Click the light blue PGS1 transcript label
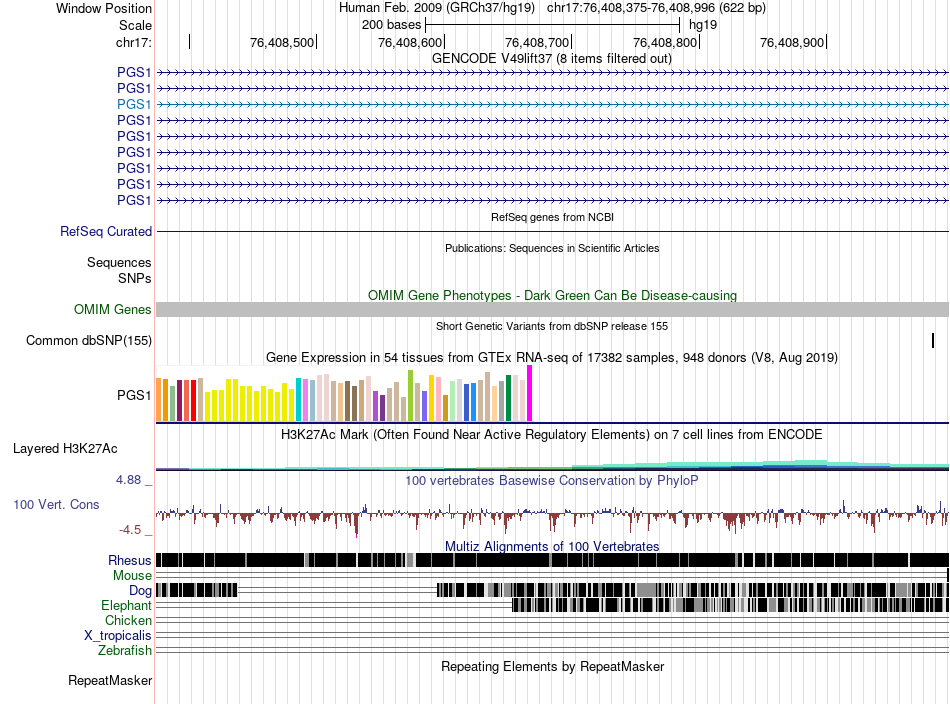Screen dimensions: 950x704 tap(134, 104)
